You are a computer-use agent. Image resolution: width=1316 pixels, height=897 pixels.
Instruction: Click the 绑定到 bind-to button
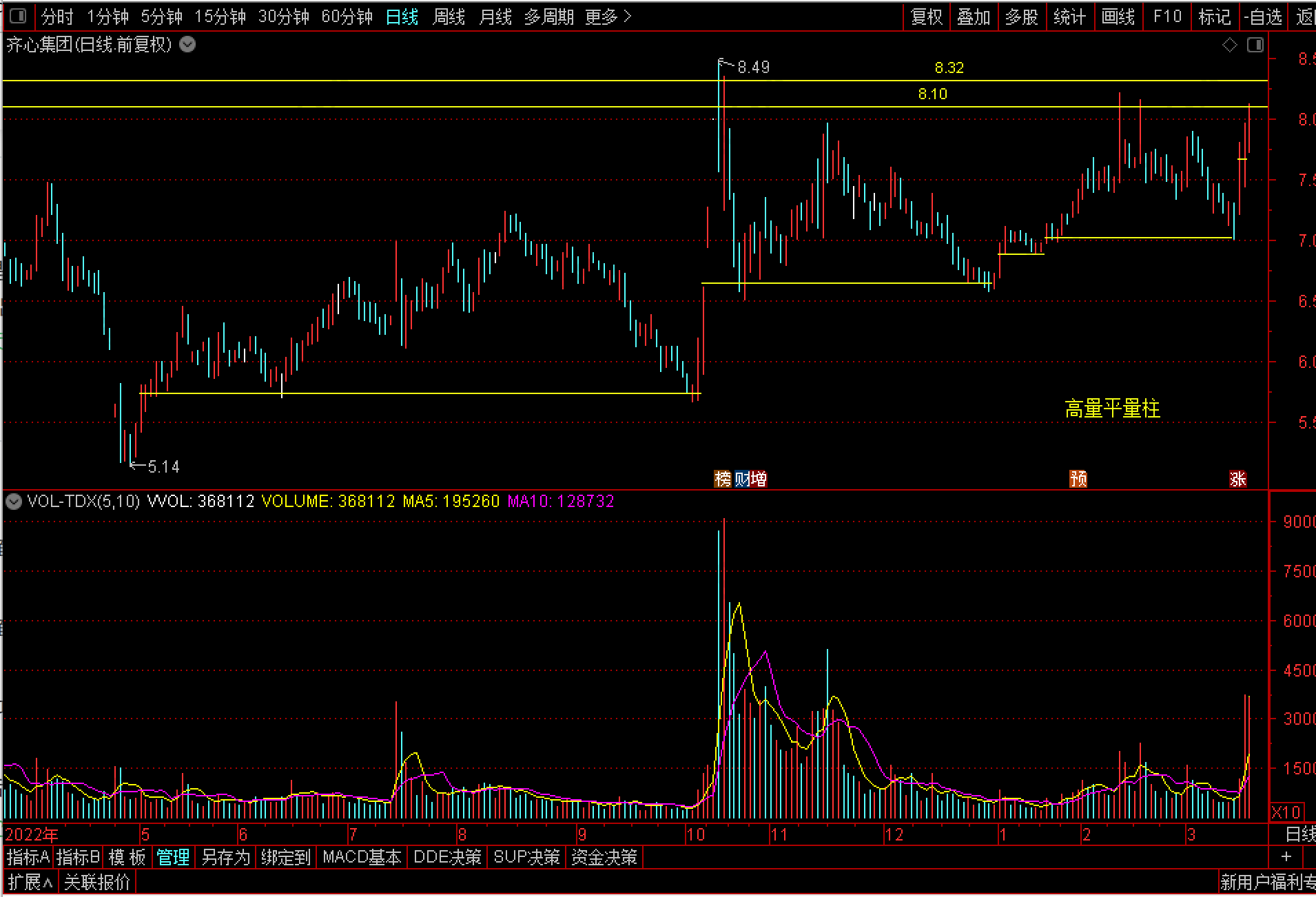(286, 858)
